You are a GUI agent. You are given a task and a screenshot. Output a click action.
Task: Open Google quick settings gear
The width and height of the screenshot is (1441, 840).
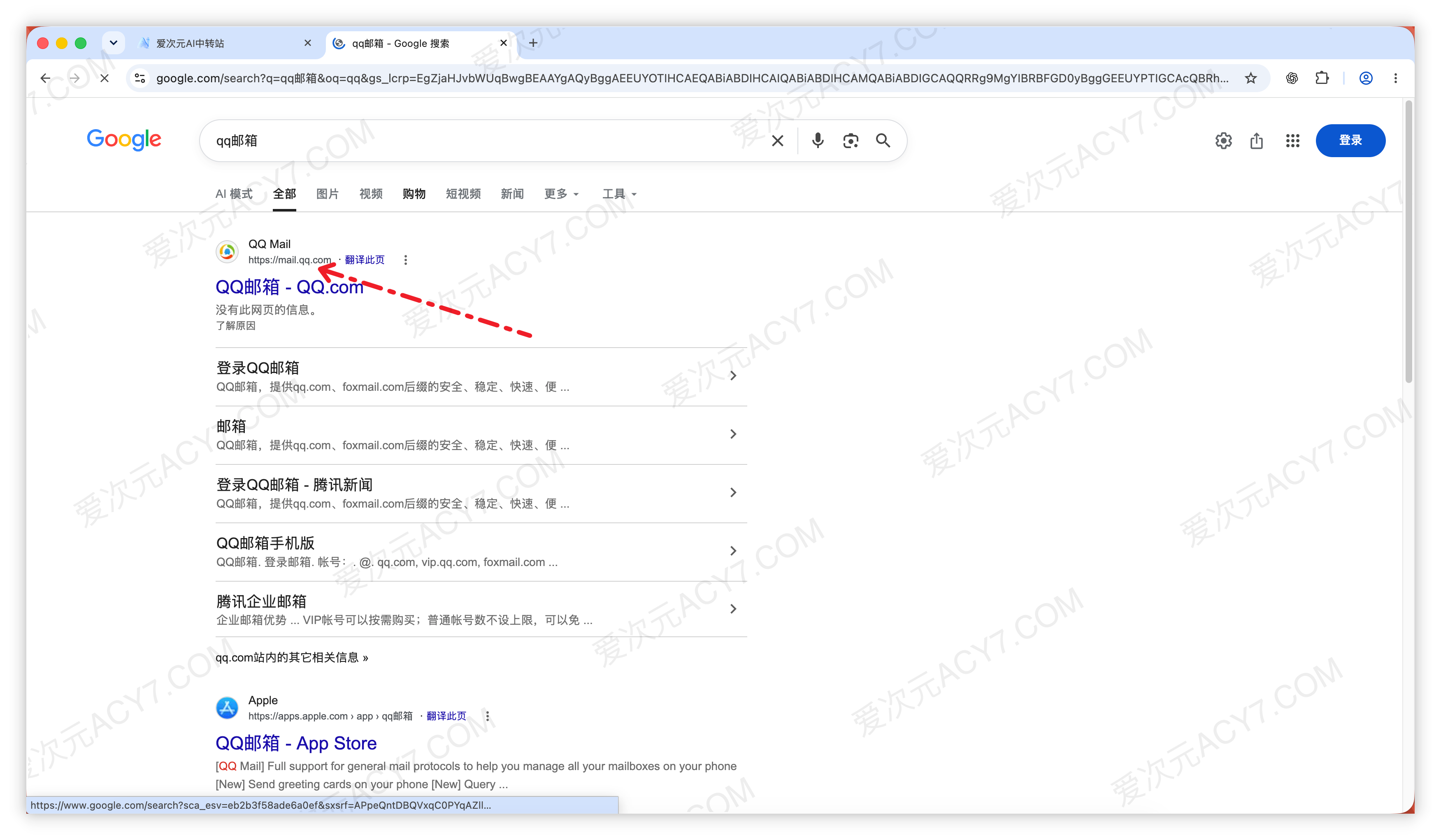tap(1223, 141)
